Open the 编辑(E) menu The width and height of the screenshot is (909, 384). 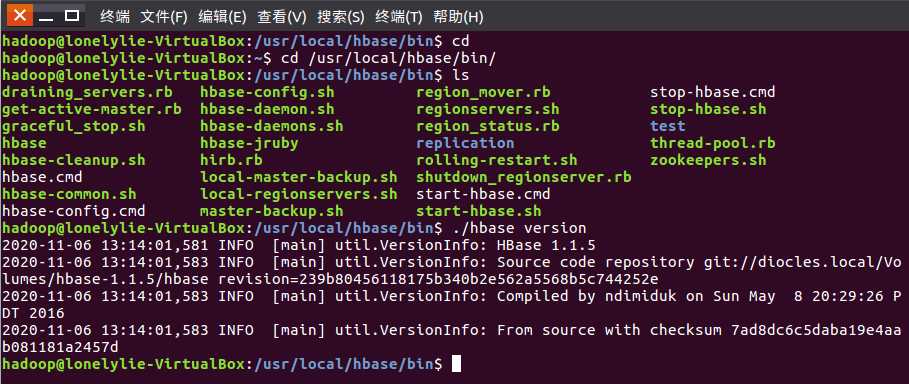(x=222, y=17)
